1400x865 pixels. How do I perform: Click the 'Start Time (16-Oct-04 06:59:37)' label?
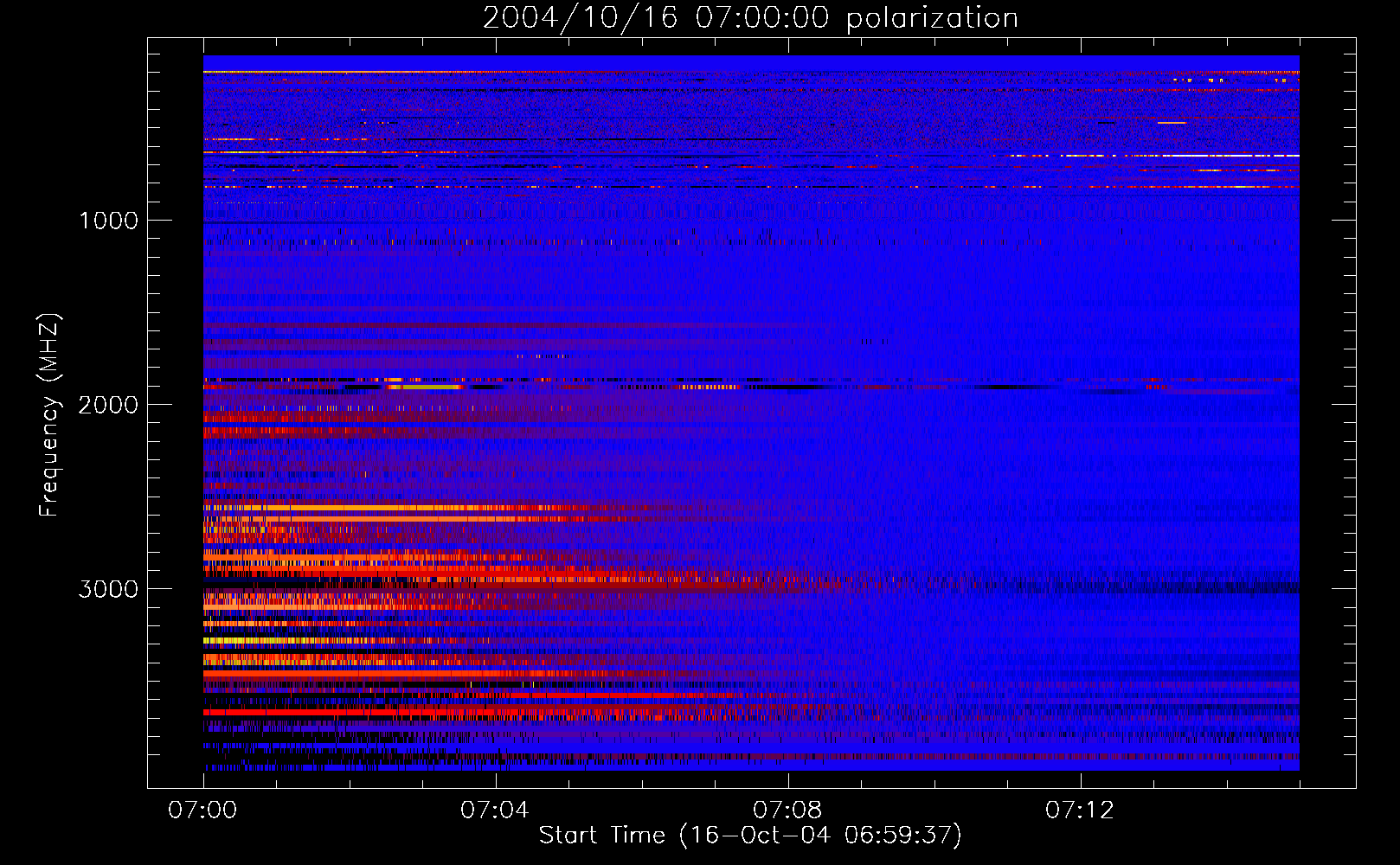tap(750, 836)
